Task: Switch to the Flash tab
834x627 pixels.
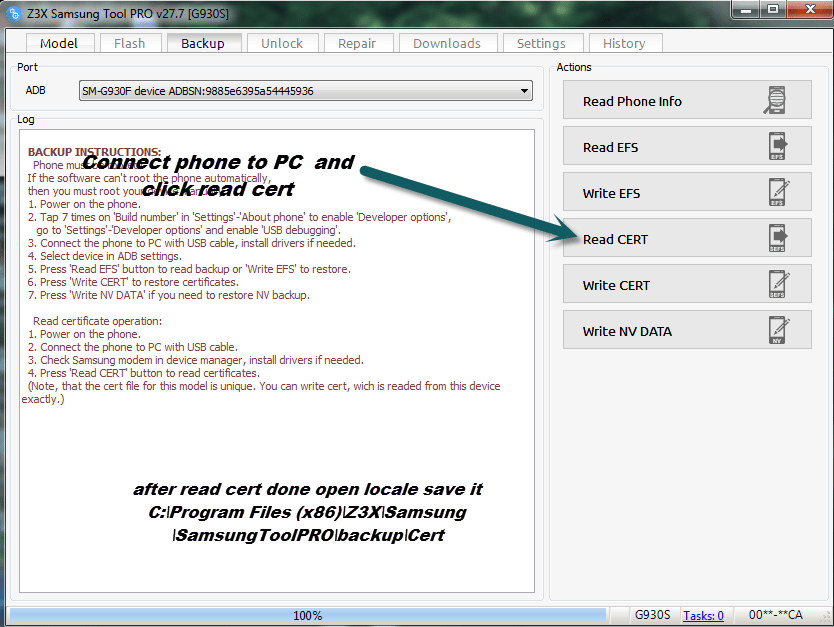Action: 129,43
